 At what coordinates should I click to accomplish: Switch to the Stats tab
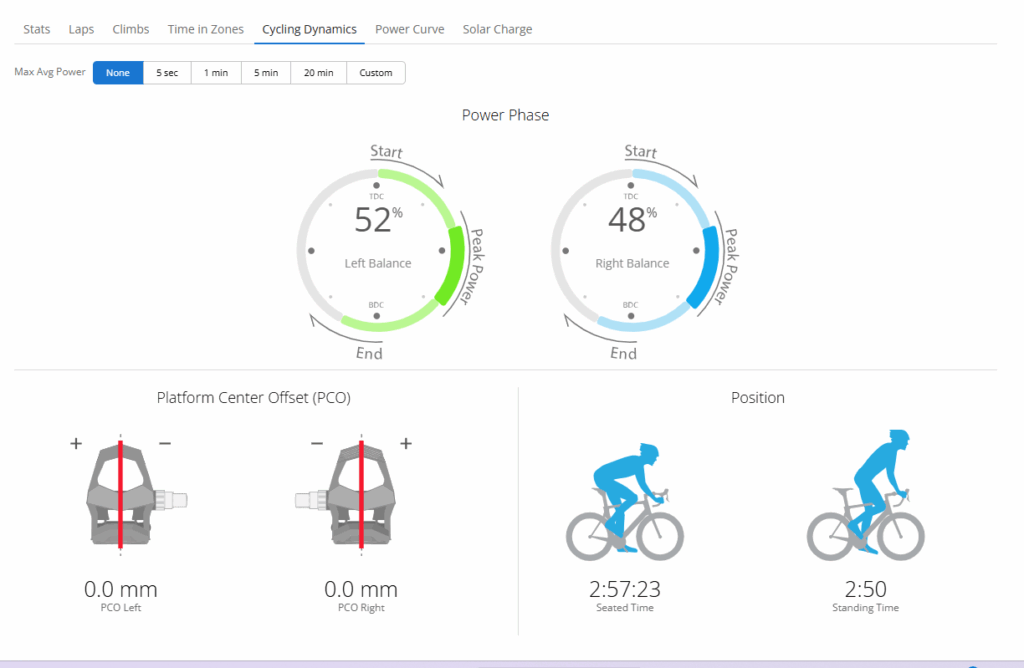pos(37,29)
